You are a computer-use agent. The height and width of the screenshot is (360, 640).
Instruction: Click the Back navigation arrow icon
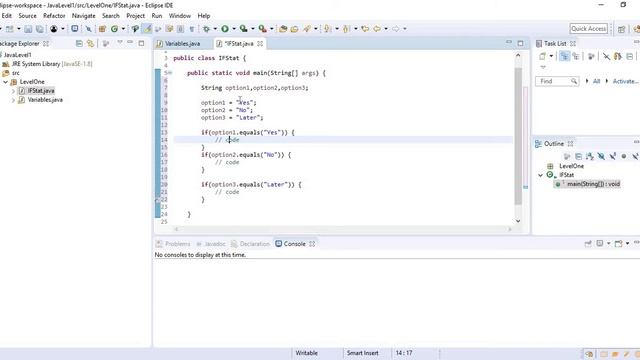377,29
